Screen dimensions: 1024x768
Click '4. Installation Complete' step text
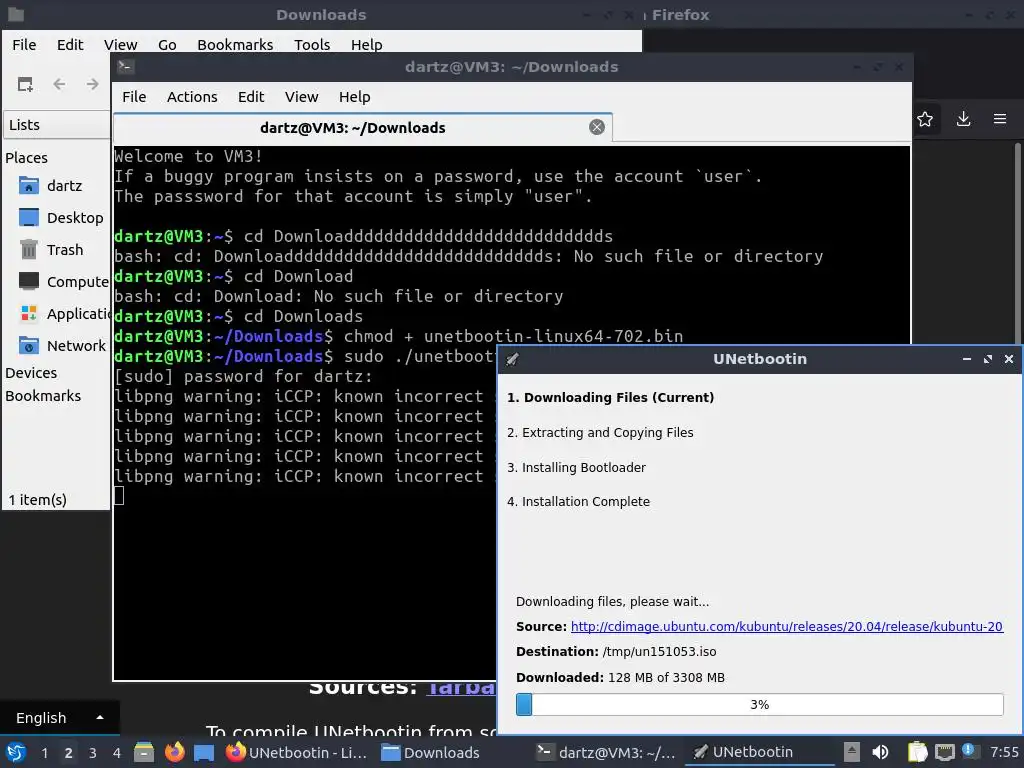579,502
